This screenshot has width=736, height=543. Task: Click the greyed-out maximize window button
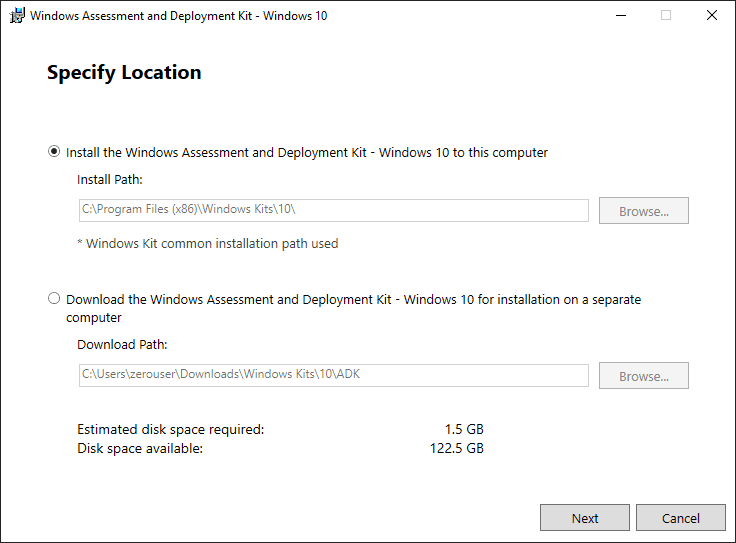tap(666, 16)
